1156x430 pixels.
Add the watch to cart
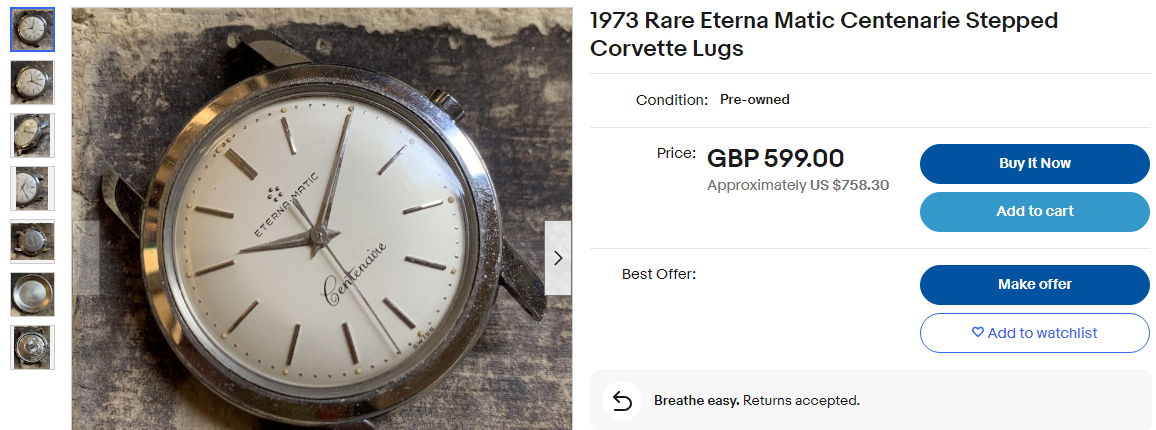(1034, 211)
